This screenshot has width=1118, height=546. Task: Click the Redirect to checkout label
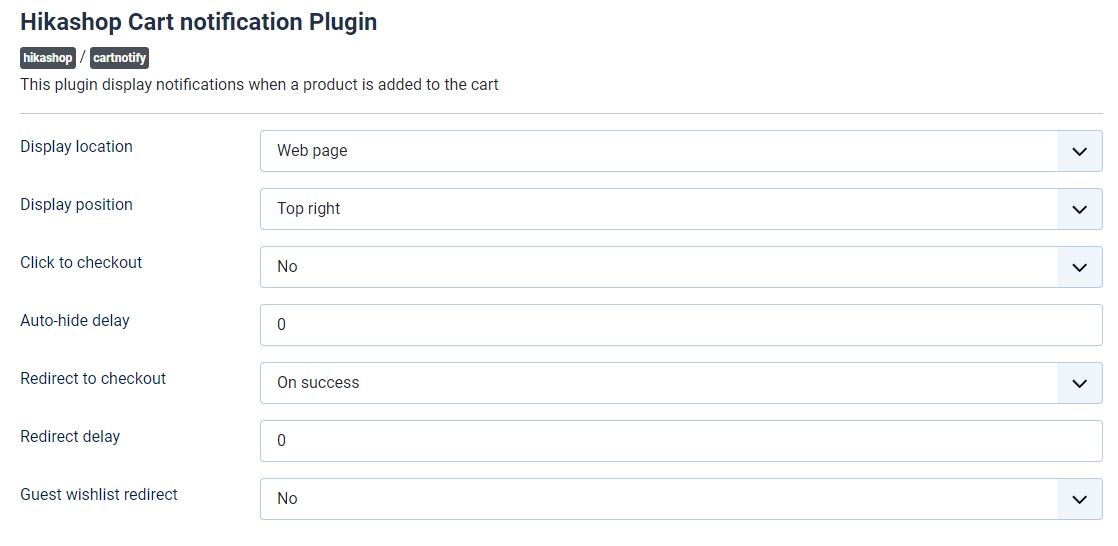(93, 379)
